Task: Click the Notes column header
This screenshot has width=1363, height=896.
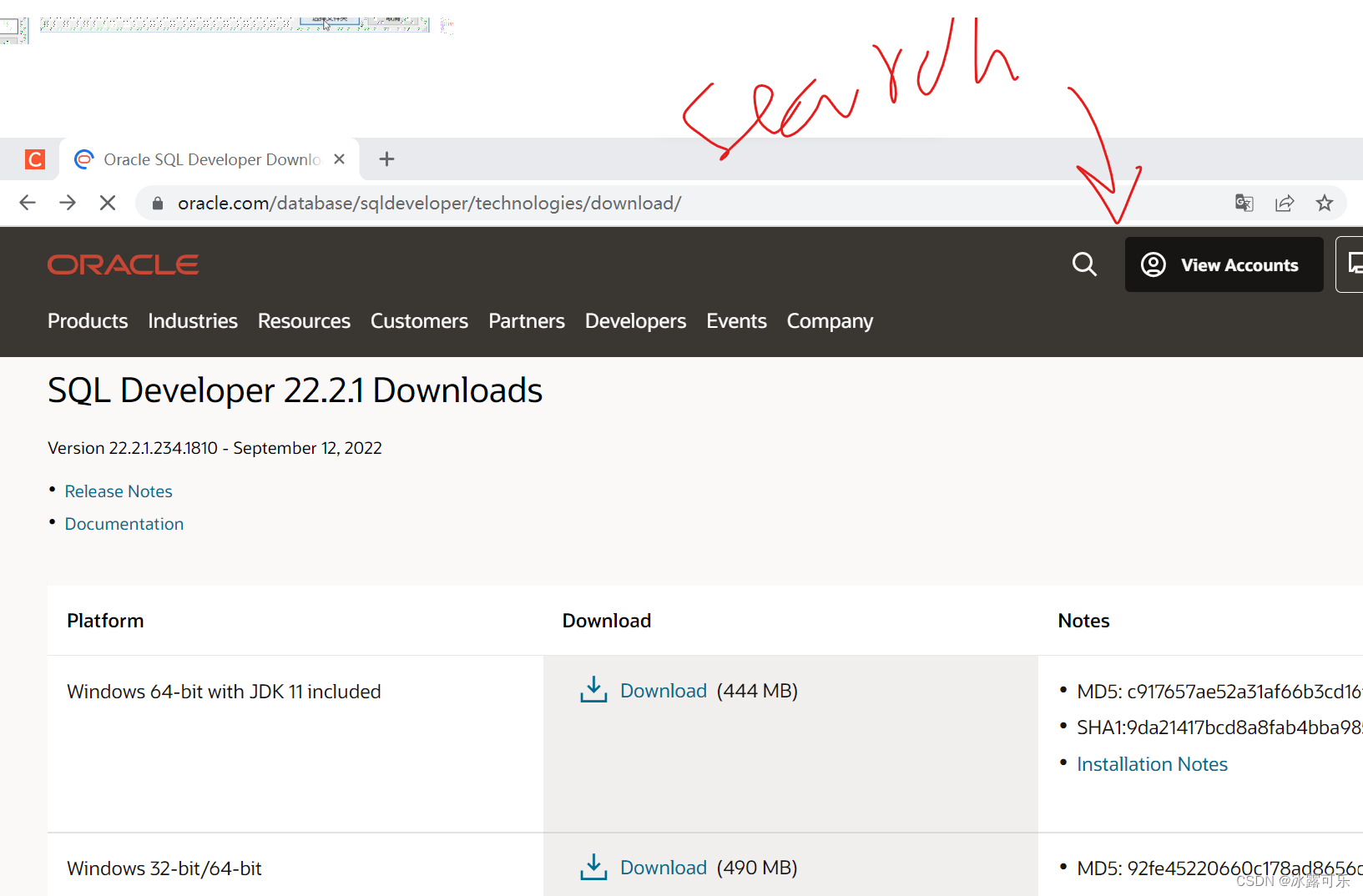Action: 1083,621
